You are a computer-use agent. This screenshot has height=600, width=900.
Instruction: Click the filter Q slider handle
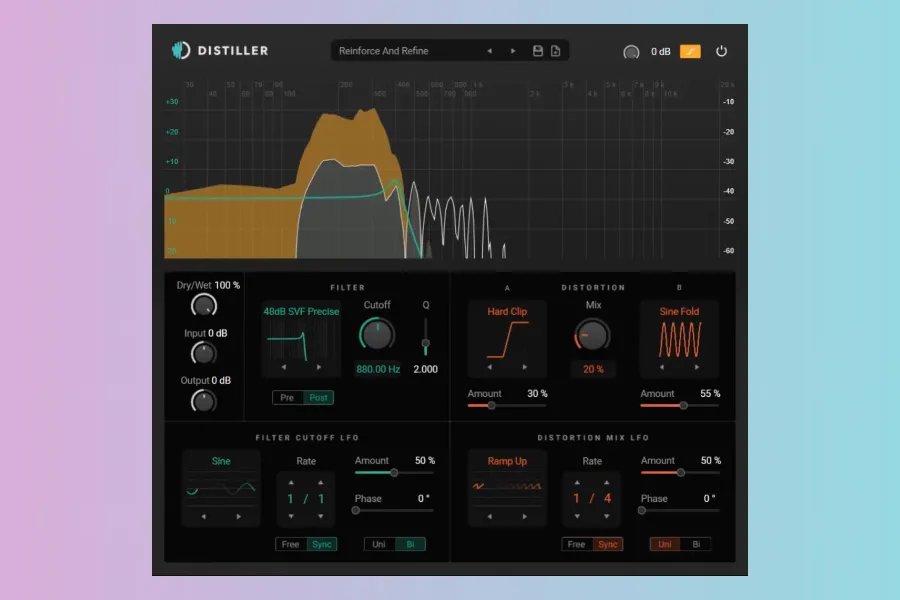coord(425,343)
